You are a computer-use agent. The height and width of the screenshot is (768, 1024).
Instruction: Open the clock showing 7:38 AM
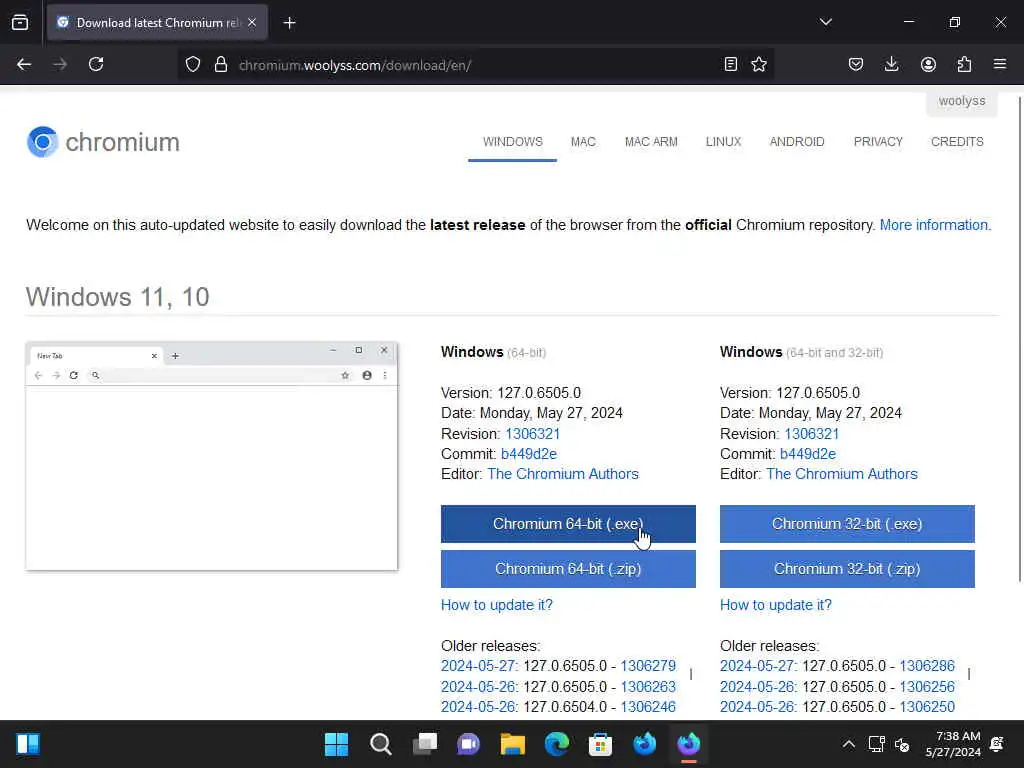tap(953, 744)
